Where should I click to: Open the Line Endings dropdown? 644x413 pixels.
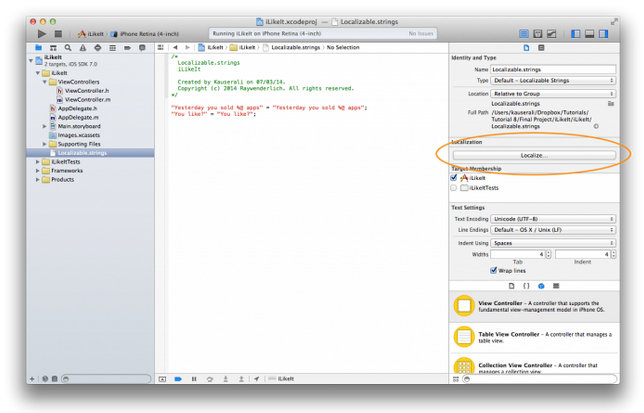553,229
